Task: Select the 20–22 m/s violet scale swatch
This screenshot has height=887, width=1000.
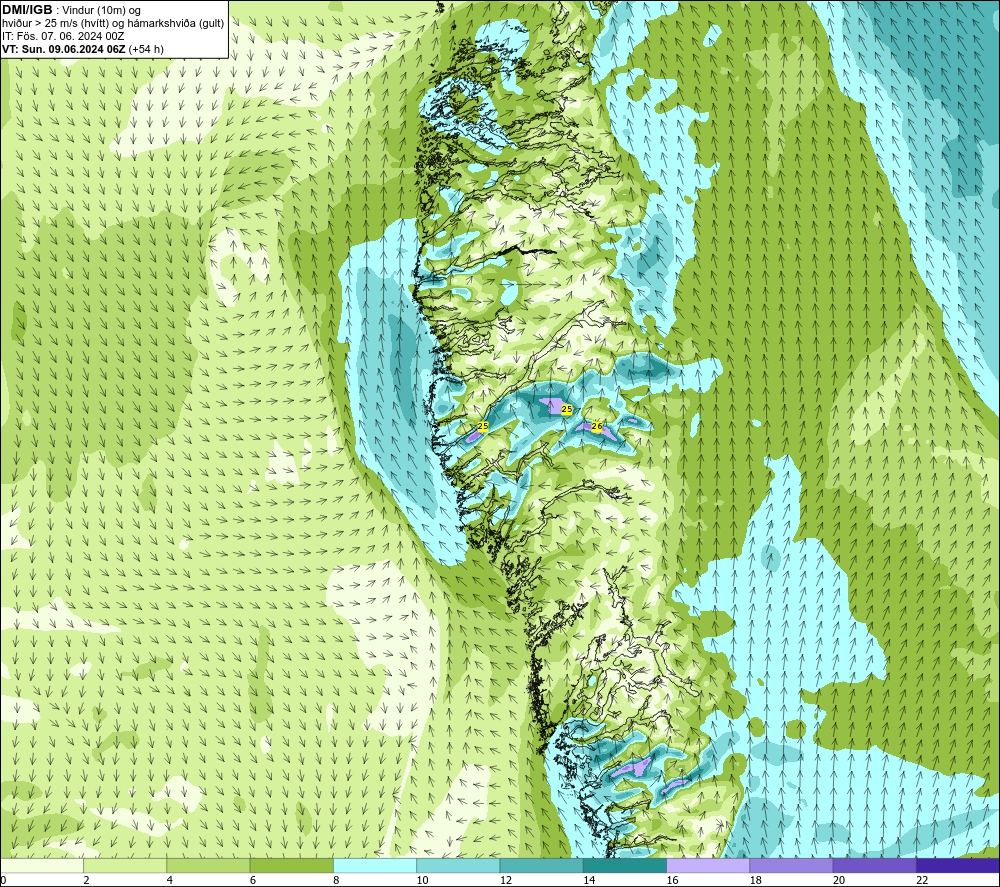Action: coord(874,865)
